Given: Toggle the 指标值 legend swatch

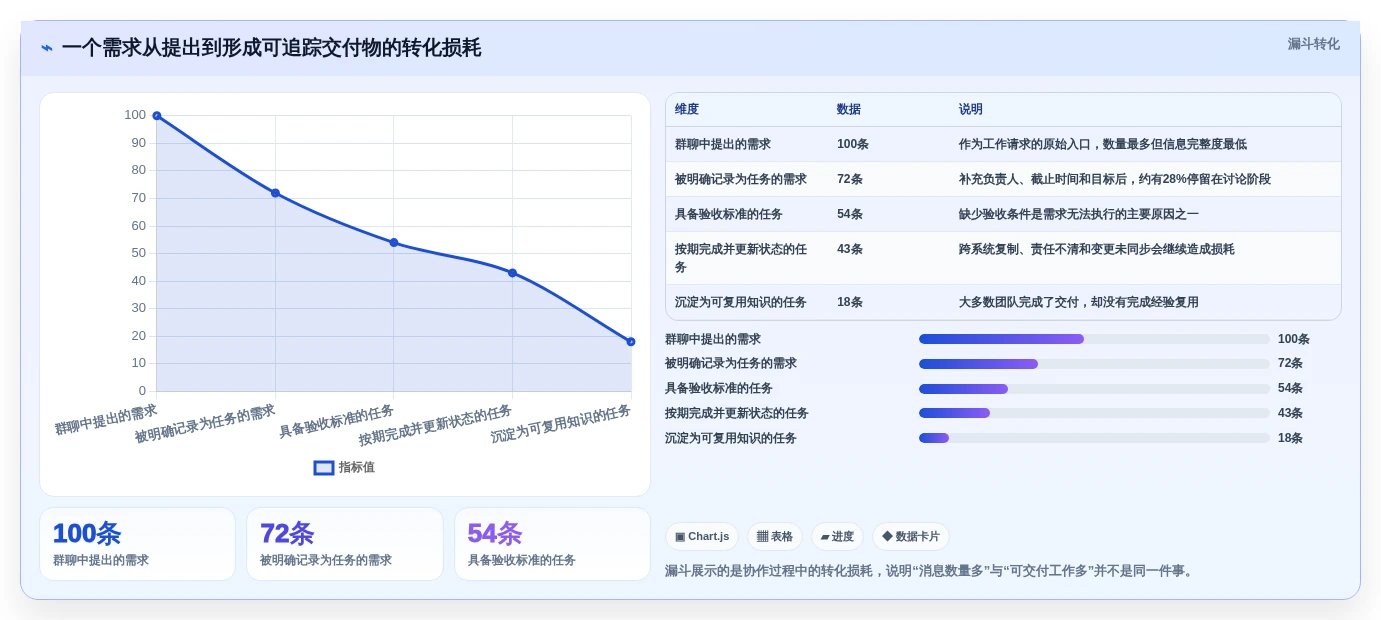Looking at the screenshot, I should pos(324,467).
